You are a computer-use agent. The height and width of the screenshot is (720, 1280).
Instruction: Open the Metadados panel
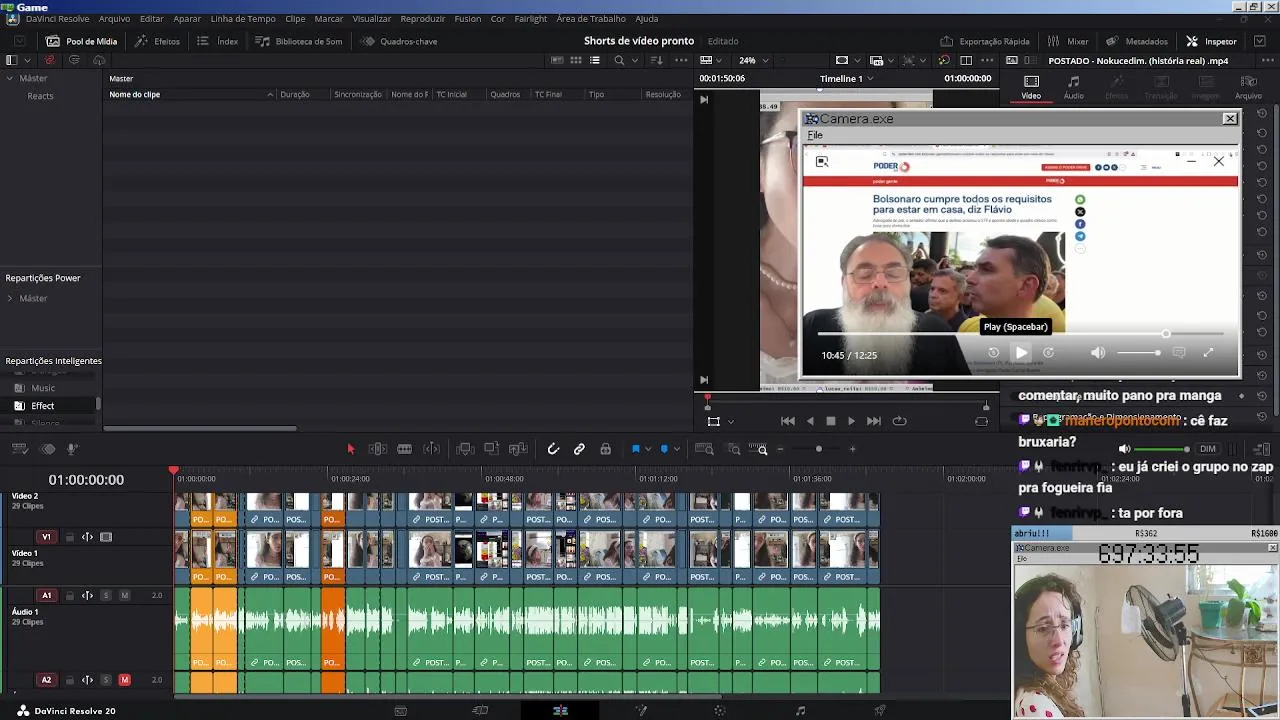click(1137, 41)
